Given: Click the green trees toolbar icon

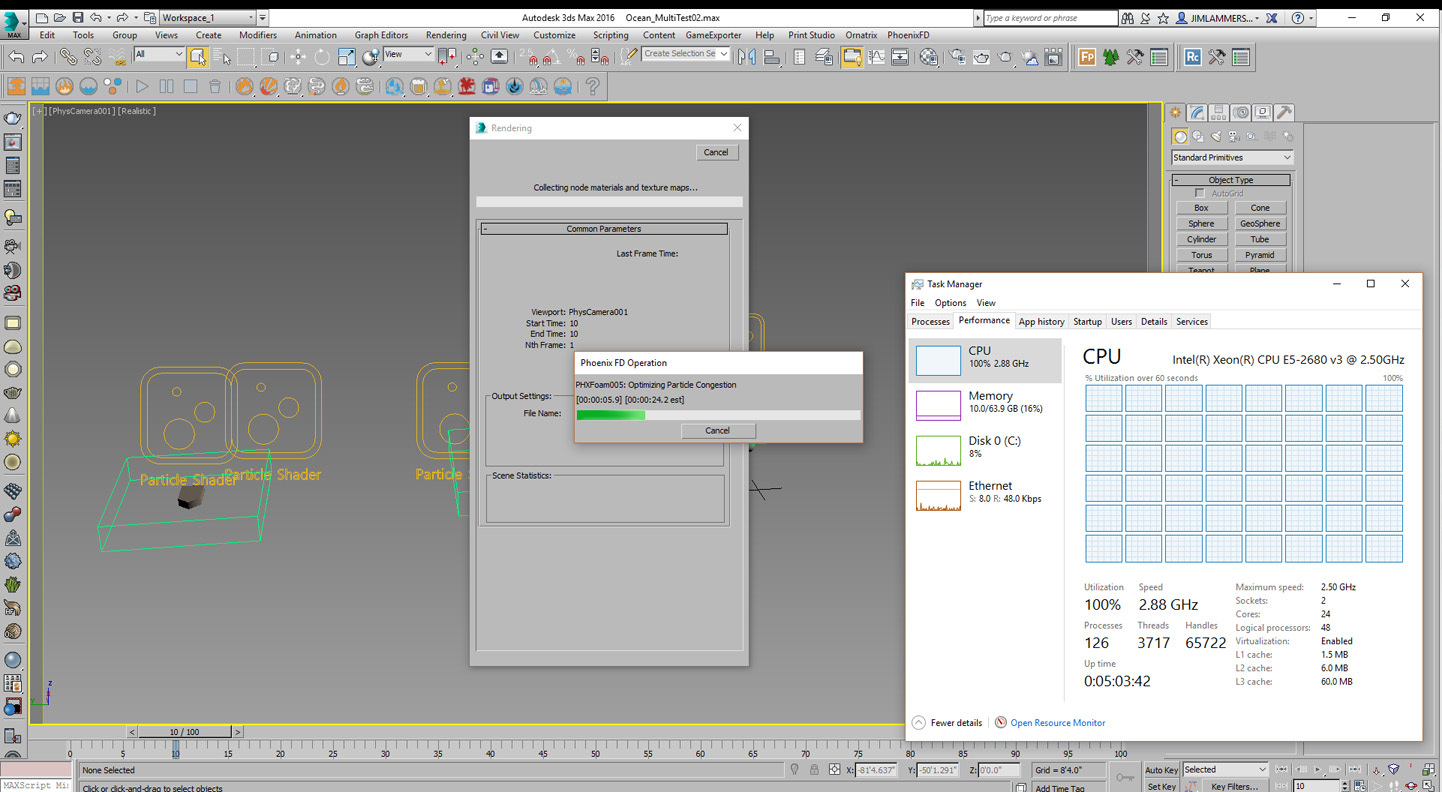Looking at the screenshot, I should tap(1111, 57).
